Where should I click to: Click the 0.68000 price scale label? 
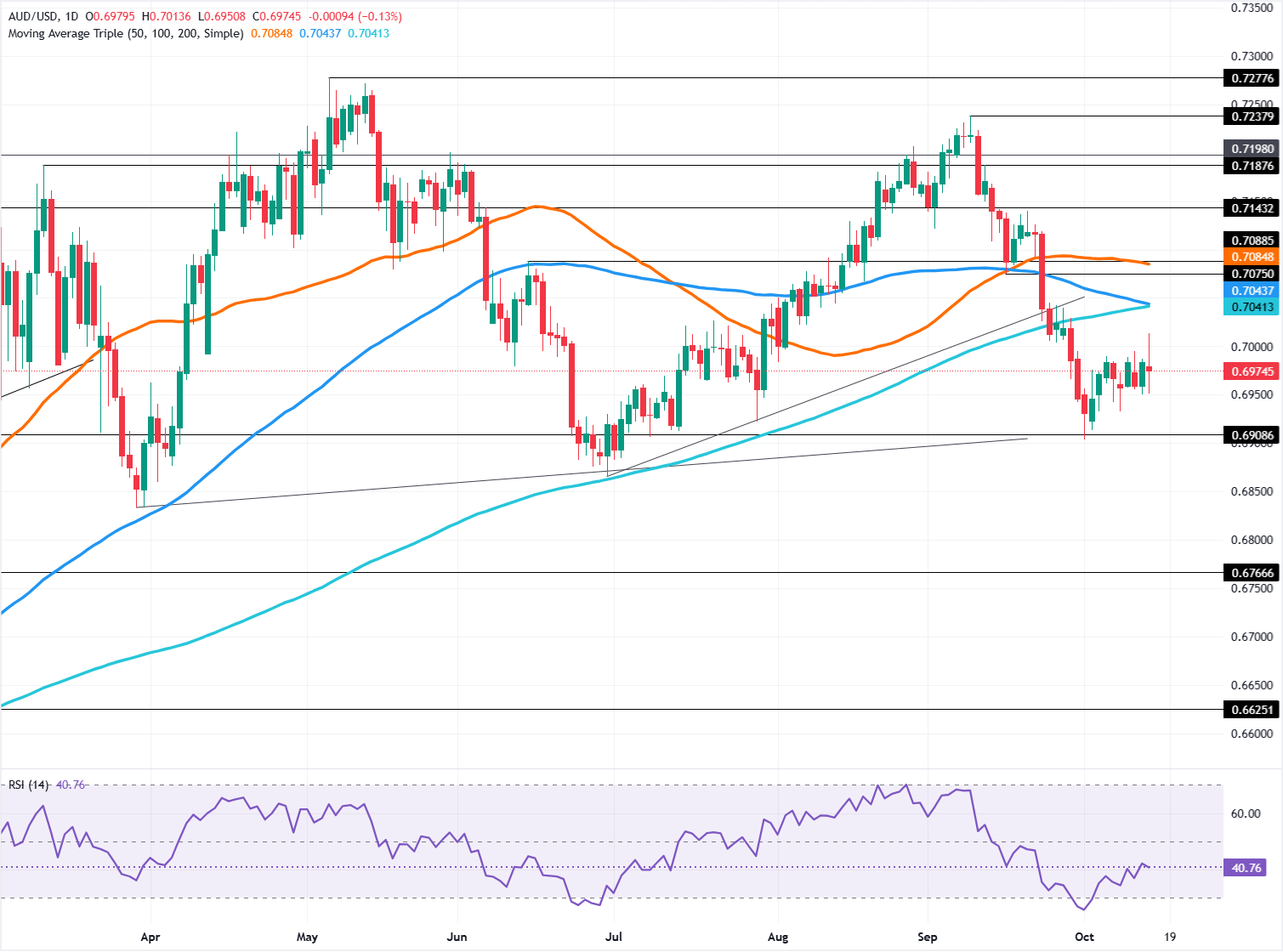1252,541
